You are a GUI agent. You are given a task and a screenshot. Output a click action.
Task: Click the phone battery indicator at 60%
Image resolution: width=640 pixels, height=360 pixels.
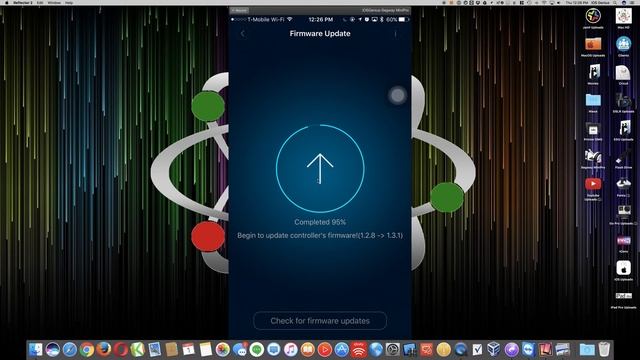tap(397, 19)
